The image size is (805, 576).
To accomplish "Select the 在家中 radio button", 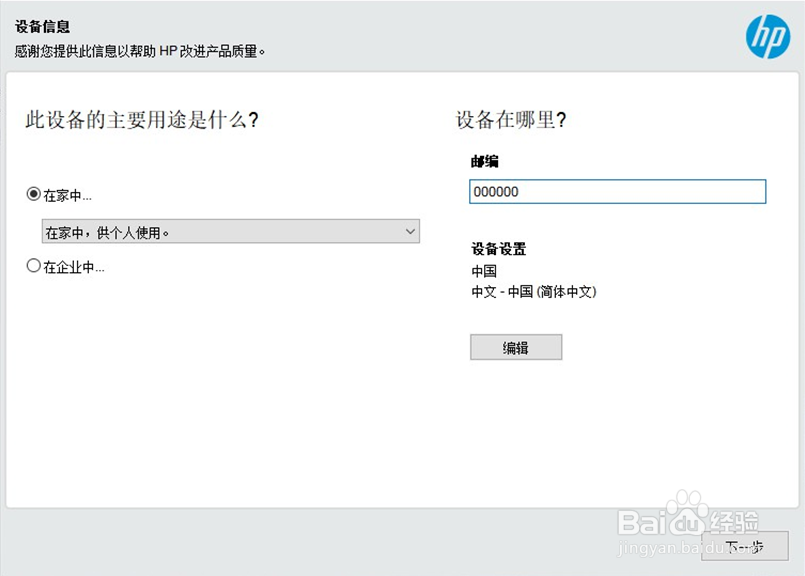I will 33,197.
